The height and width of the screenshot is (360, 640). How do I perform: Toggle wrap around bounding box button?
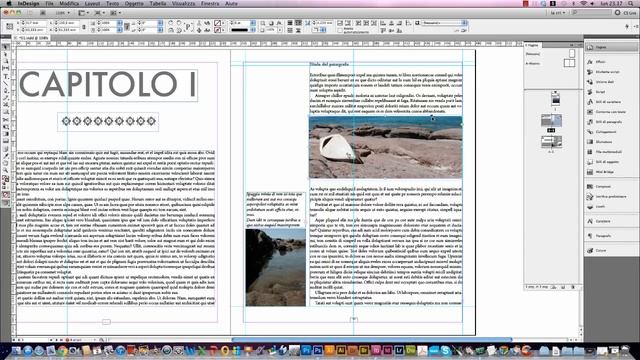click(x=298, y=23)
